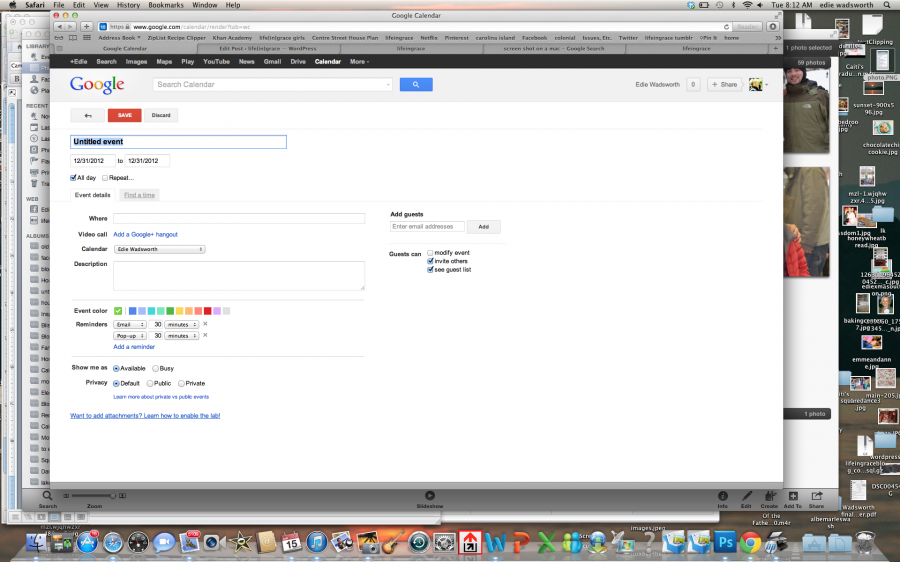Click the Add a Google+ hangout link
This screenshot has height=562, width=900.
click(145, 234)
